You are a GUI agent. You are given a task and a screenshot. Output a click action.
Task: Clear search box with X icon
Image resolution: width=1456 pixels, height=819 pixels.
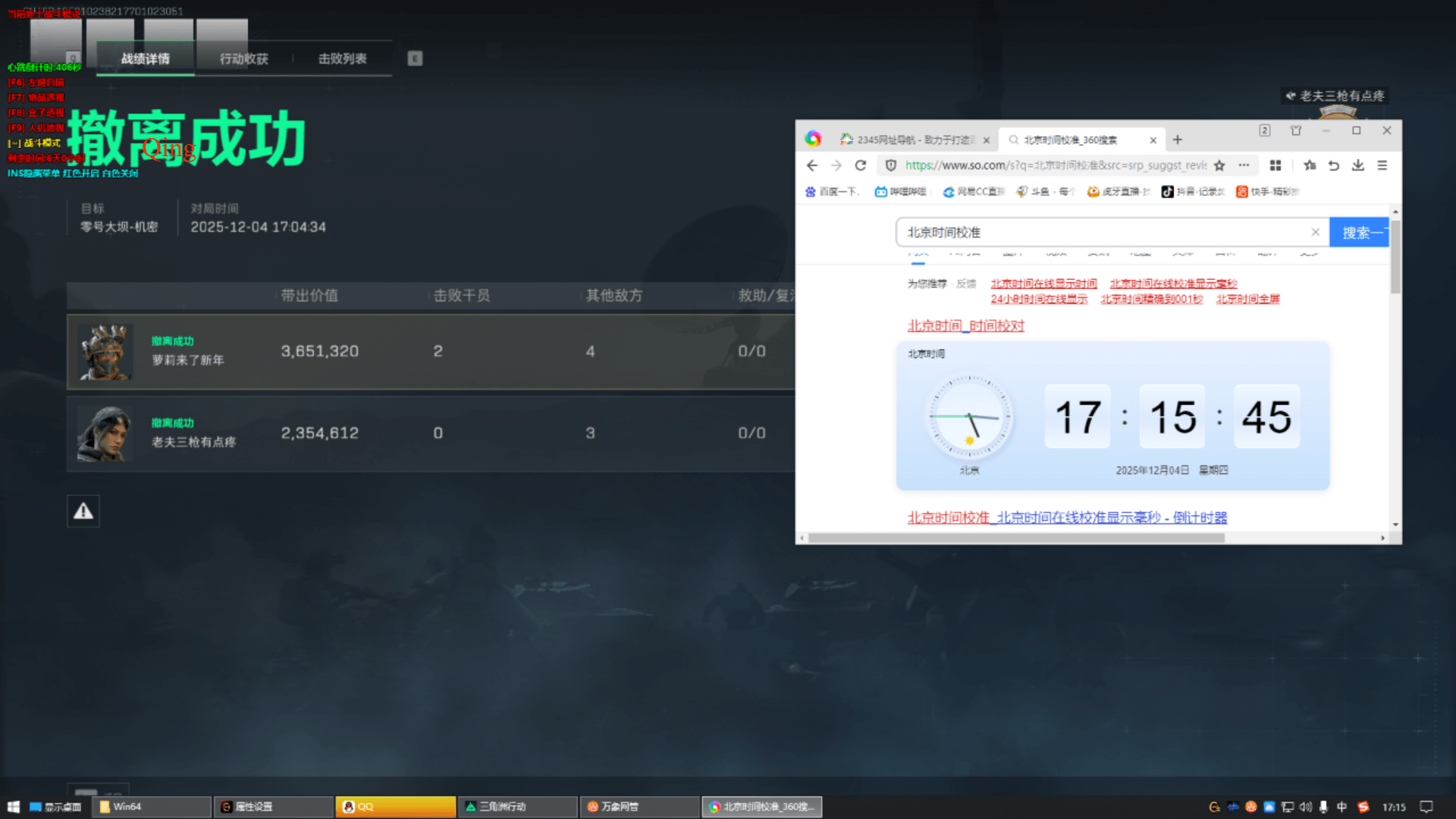(x=1316, y=232)
